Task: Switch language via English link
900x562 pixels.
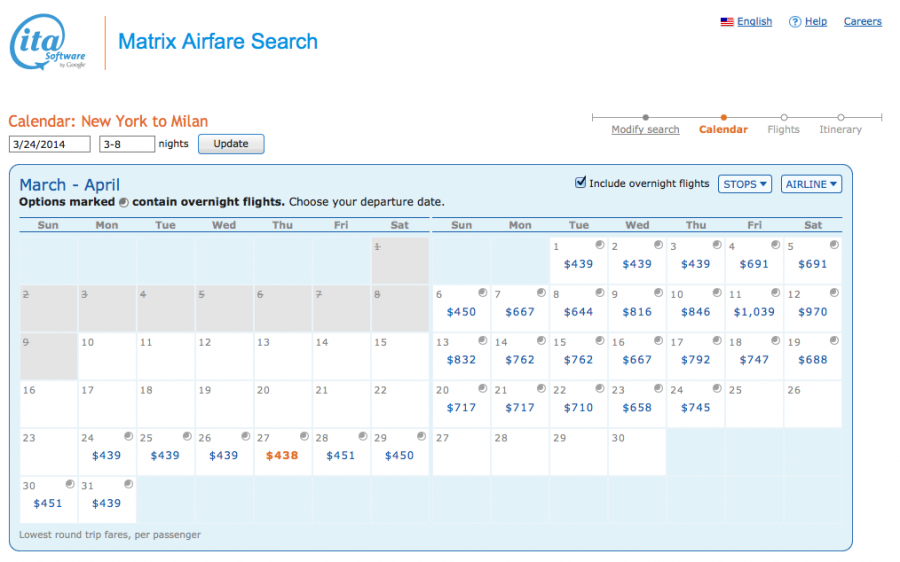Action: pyautogui.click(x=754, y=22)
